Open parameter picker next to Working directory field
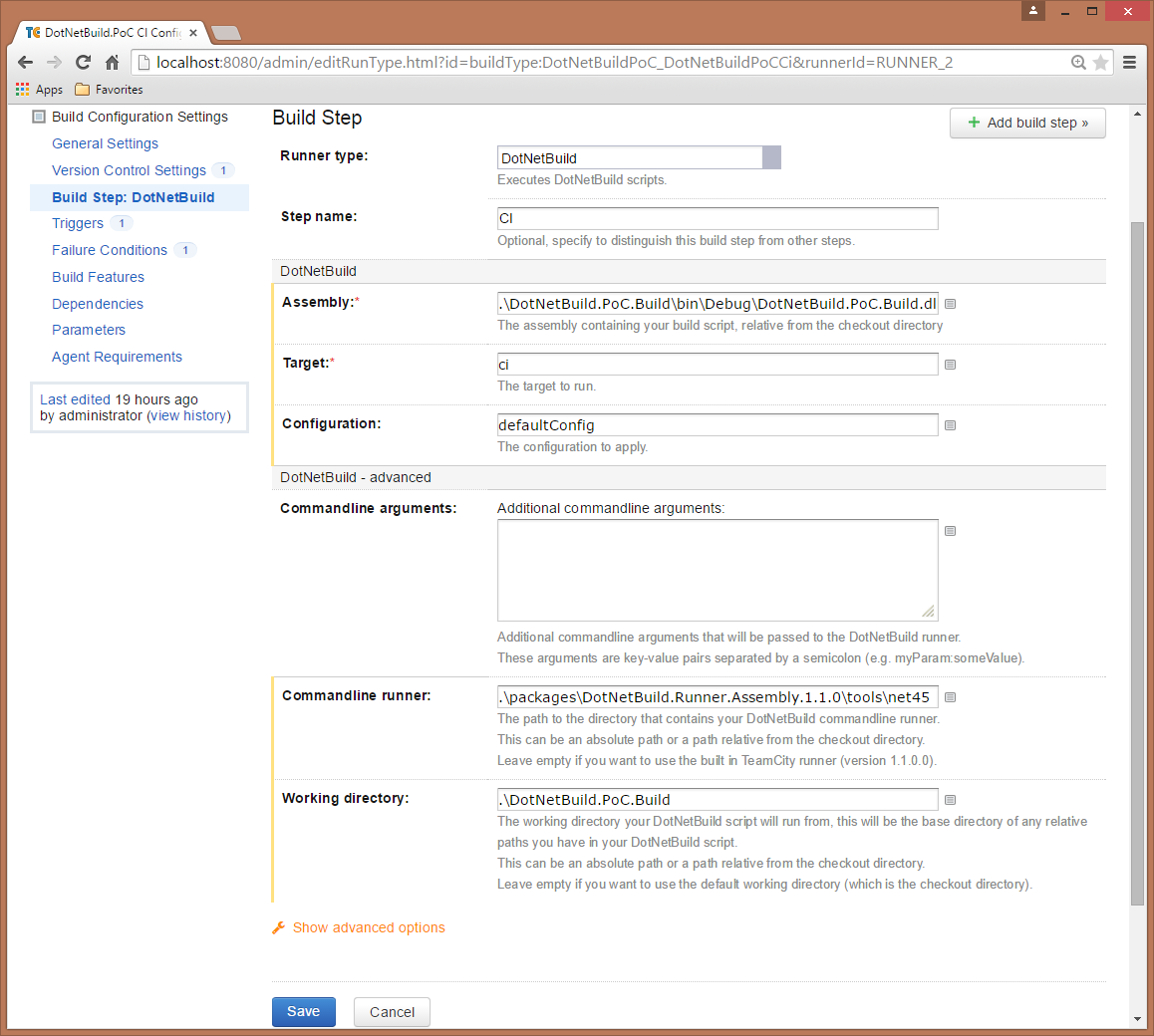 click(950, 800)
